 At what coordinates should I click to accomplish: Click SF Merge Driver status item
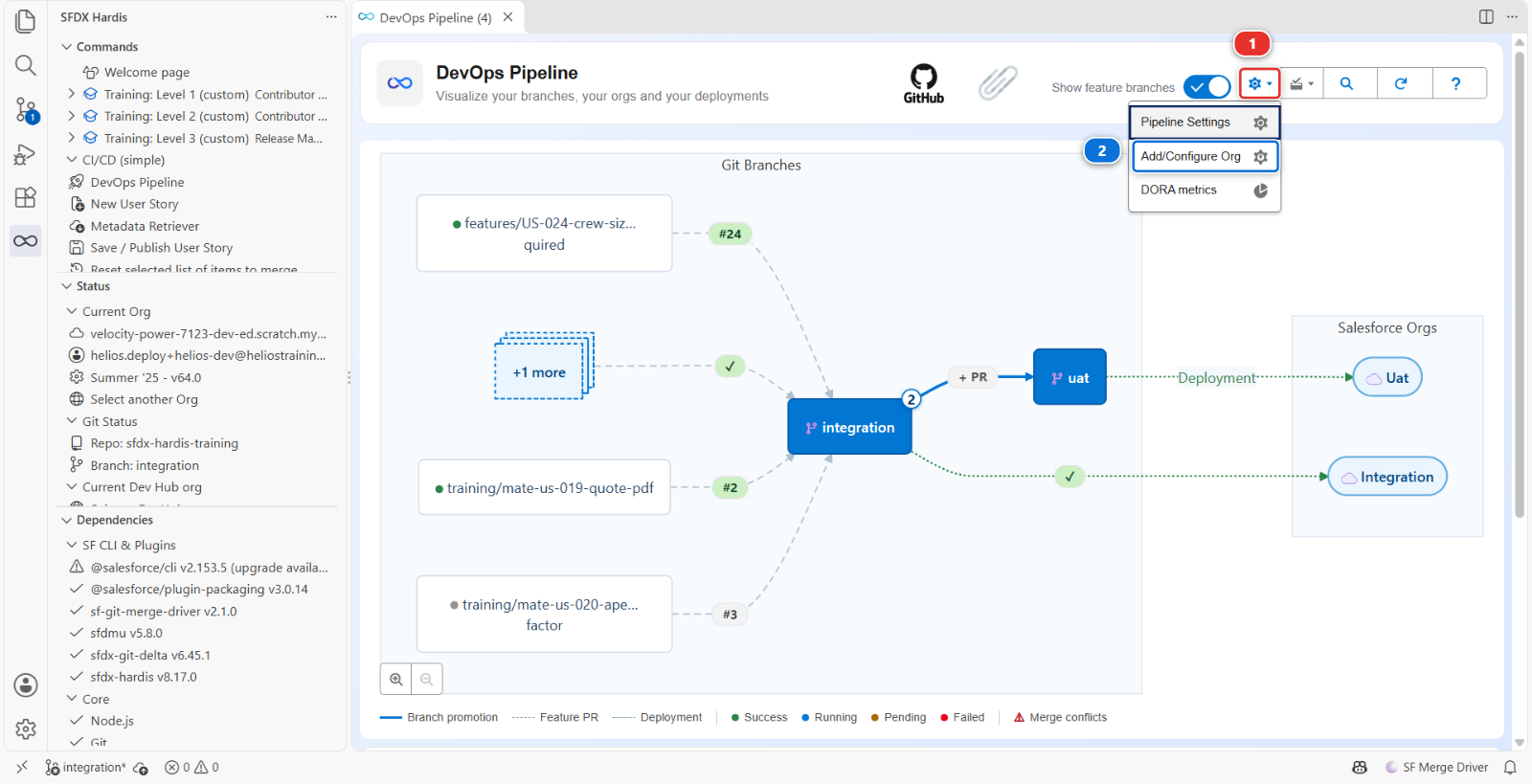(1436, 768)
